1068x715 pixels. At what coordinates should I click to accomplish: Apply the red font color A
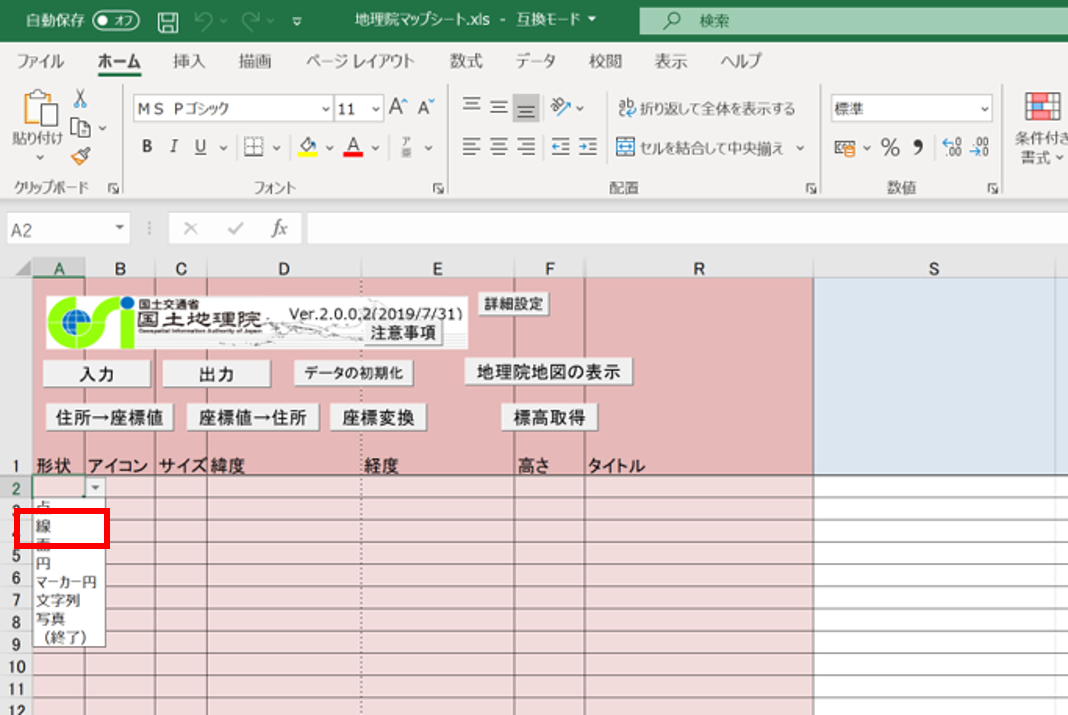pyautogui.click(x=353, y=146)
